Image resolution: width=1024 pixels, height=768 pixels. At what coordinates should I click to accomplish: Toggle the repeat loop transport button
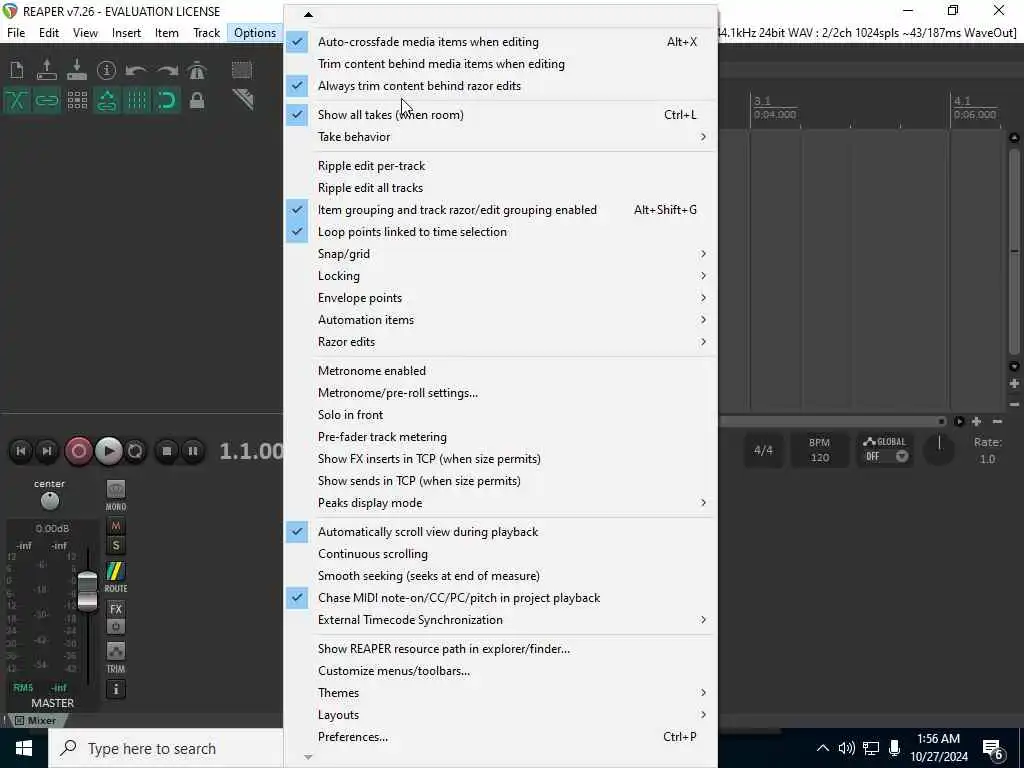coord(135,451)
